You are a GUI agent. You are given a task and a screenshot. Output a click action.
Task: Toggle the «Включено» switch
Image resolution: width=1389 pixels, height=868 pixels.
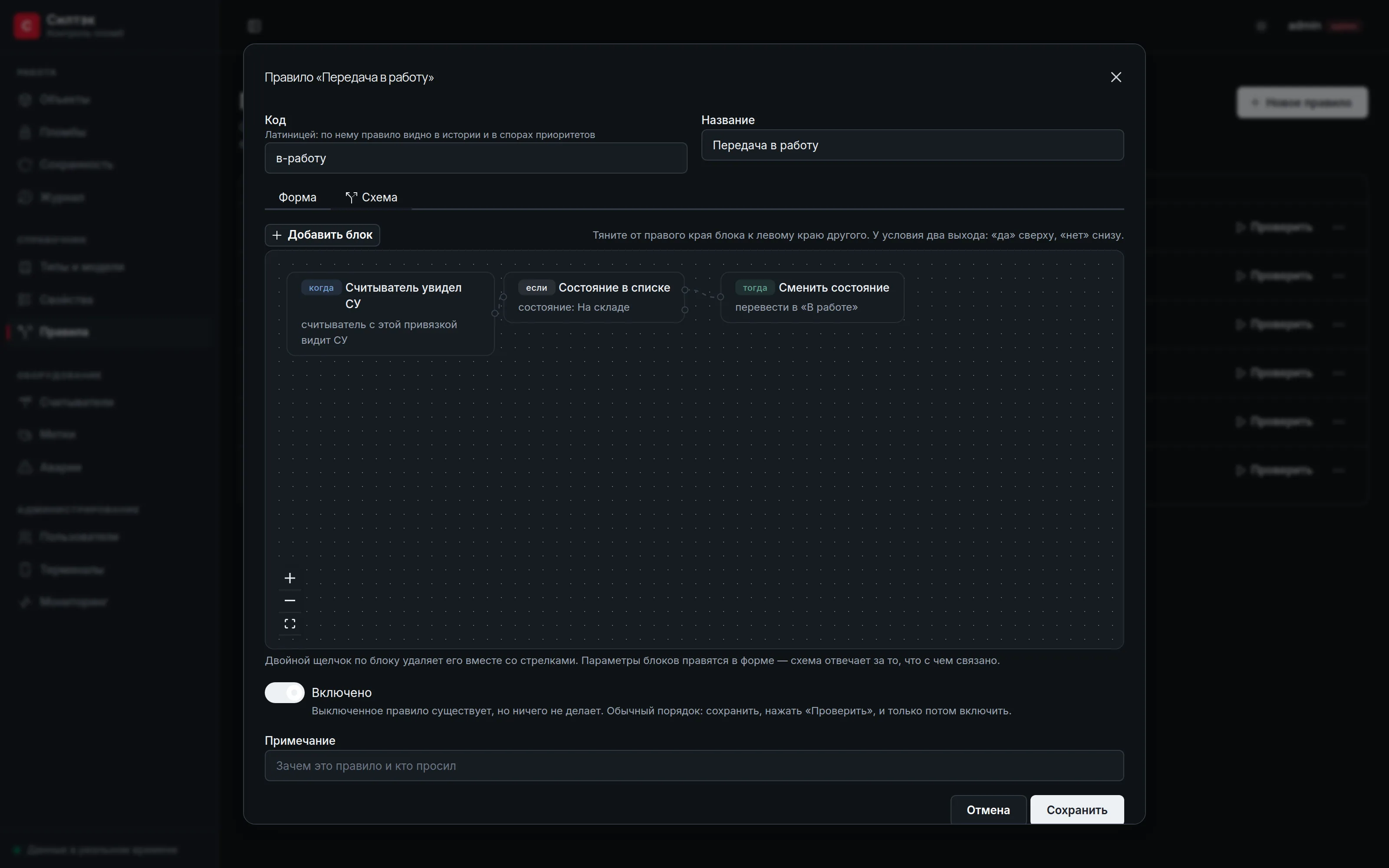pos(285,692)
